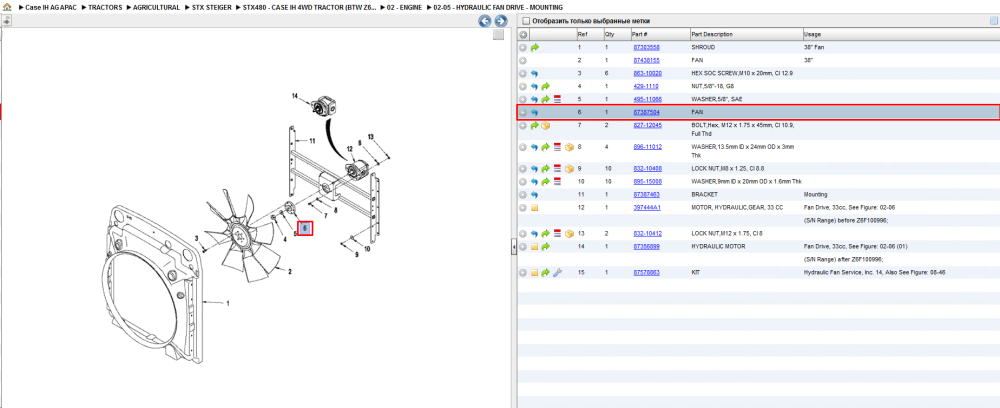Open TRACTORS breadcrumb

pyautogui.click(x=105, y=7)
